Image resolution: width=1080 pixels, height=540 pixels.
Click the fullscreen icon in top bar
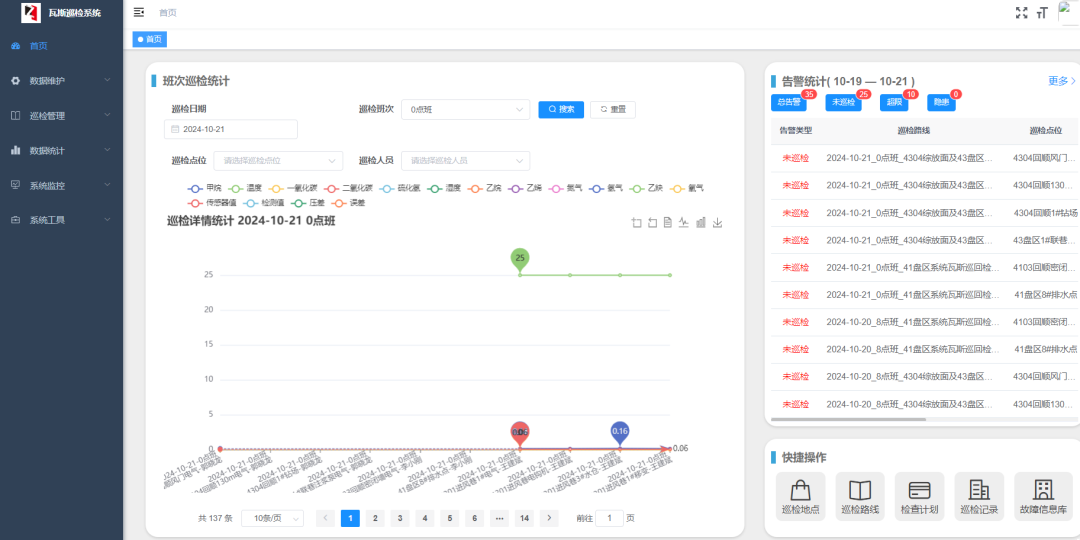click(1021, 12)
